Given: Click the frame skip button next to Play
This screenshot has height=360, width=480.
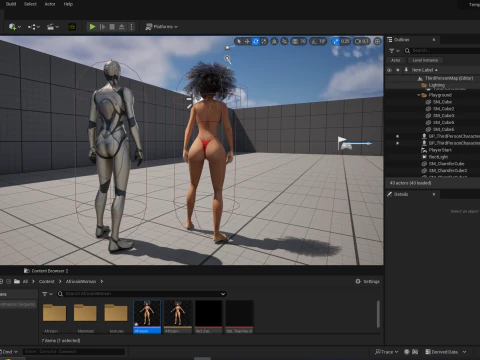Looking at the screenshot, I should coord(102,27).
